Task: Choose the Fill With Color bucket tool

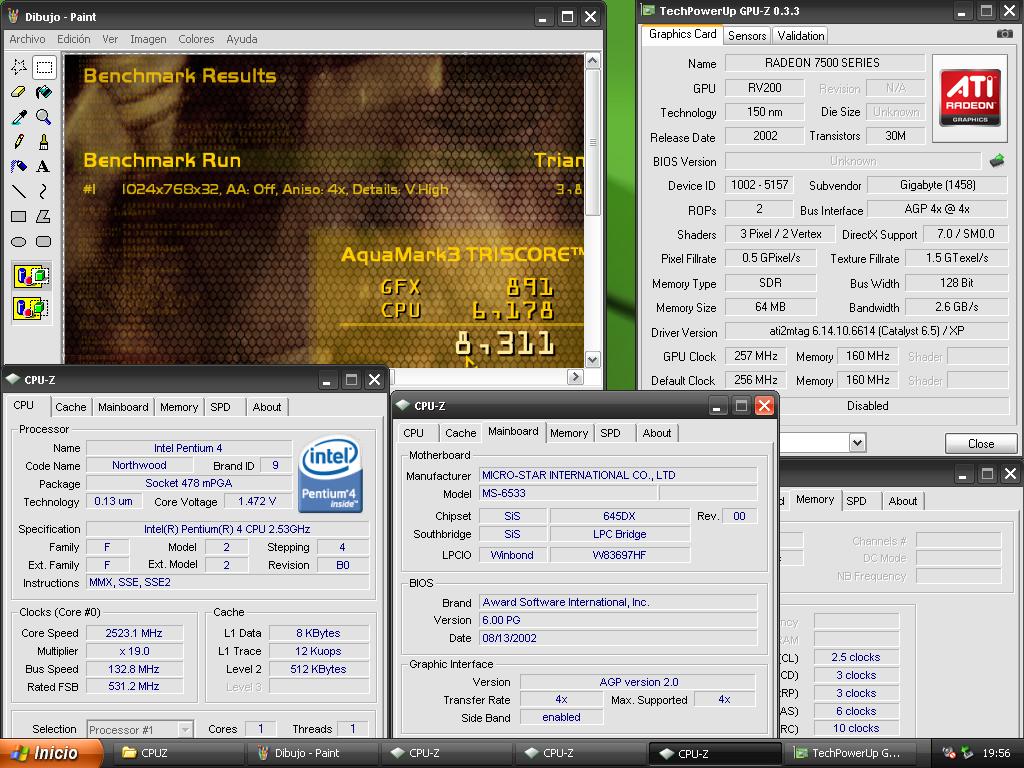Action: pos(44,92)
